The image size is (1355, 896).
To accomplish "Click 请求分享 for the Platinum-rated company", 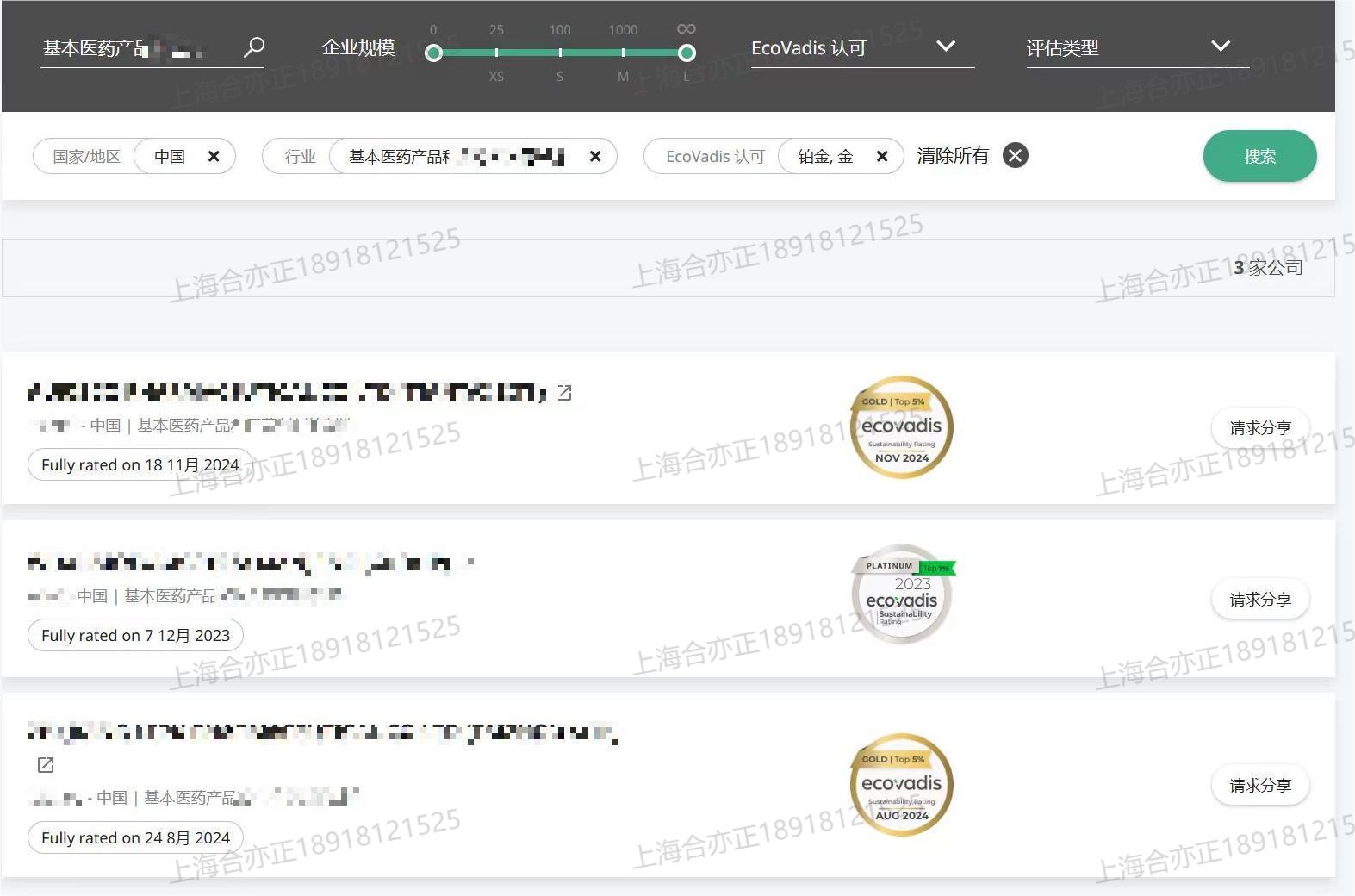I will [x=1259, y=600].
